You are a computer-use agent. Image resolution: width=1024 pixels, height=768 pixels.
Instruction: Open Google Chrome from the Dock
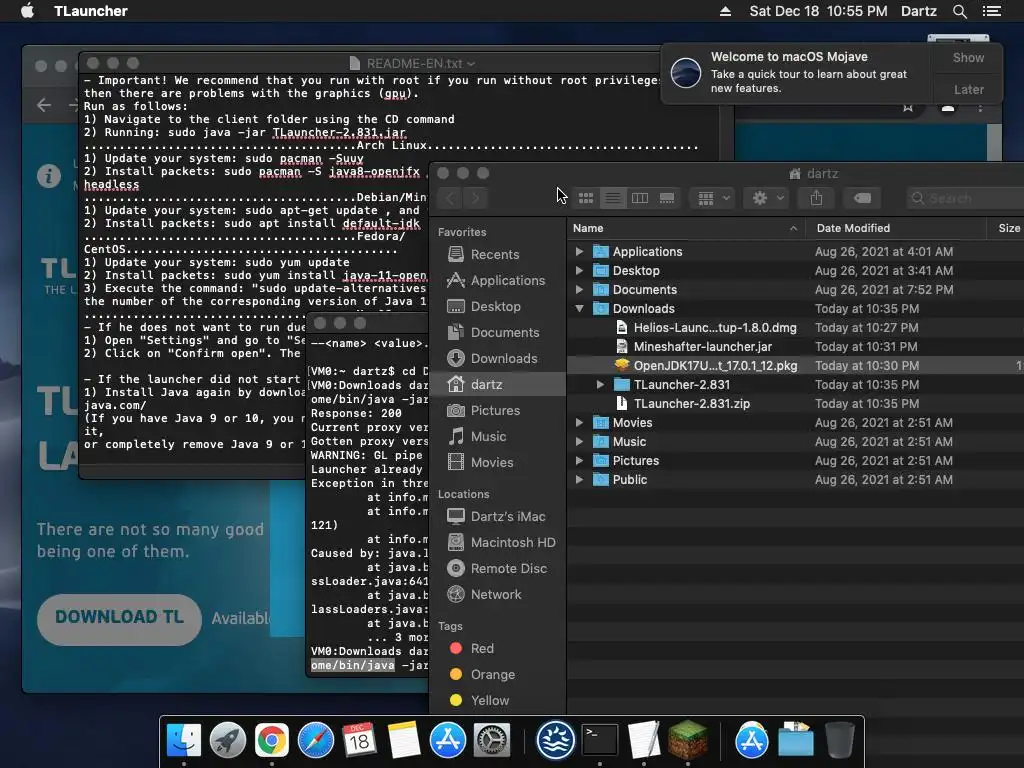(x=272, y=740)
